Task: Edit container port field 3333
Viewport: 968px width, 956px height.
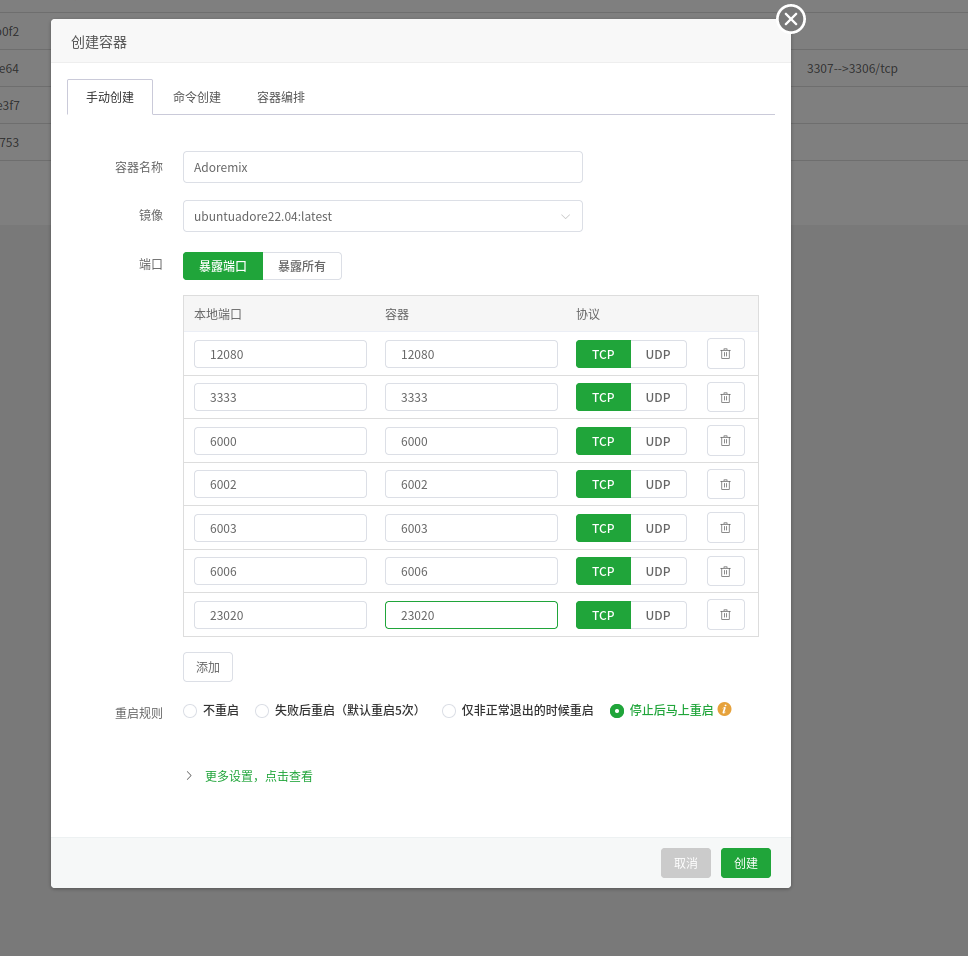Action: pyautogui.click(x=471, y=397)
